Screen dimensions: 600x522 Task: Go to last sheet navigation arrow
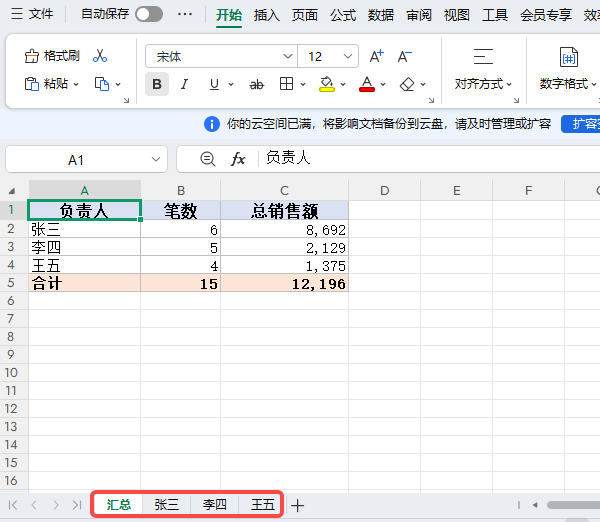pos(77,505)
